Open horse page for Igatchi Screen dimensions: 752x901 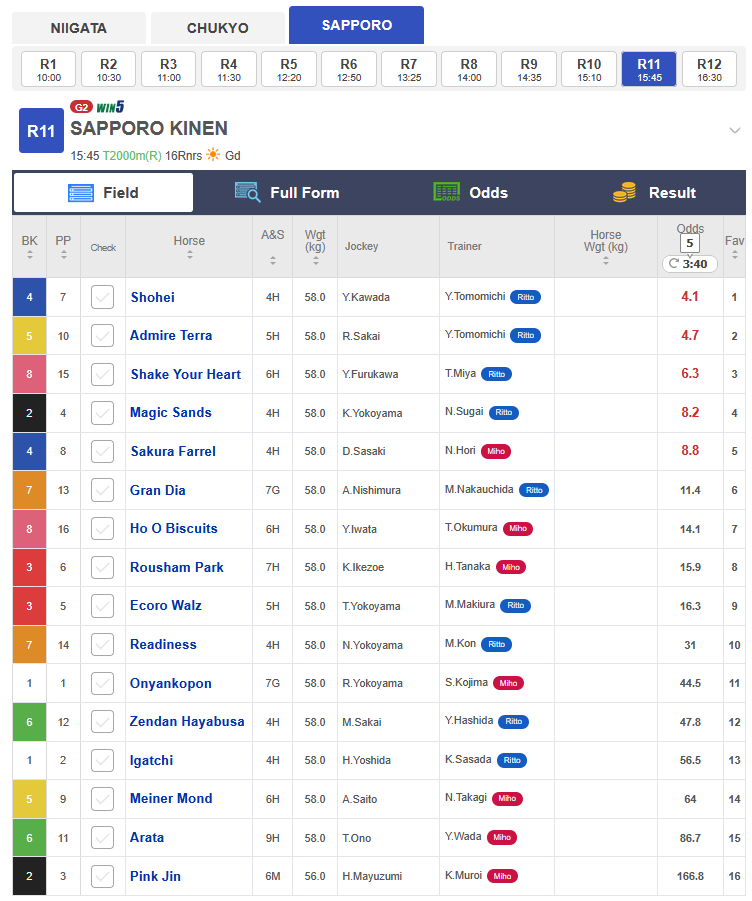tap(152, 760)
